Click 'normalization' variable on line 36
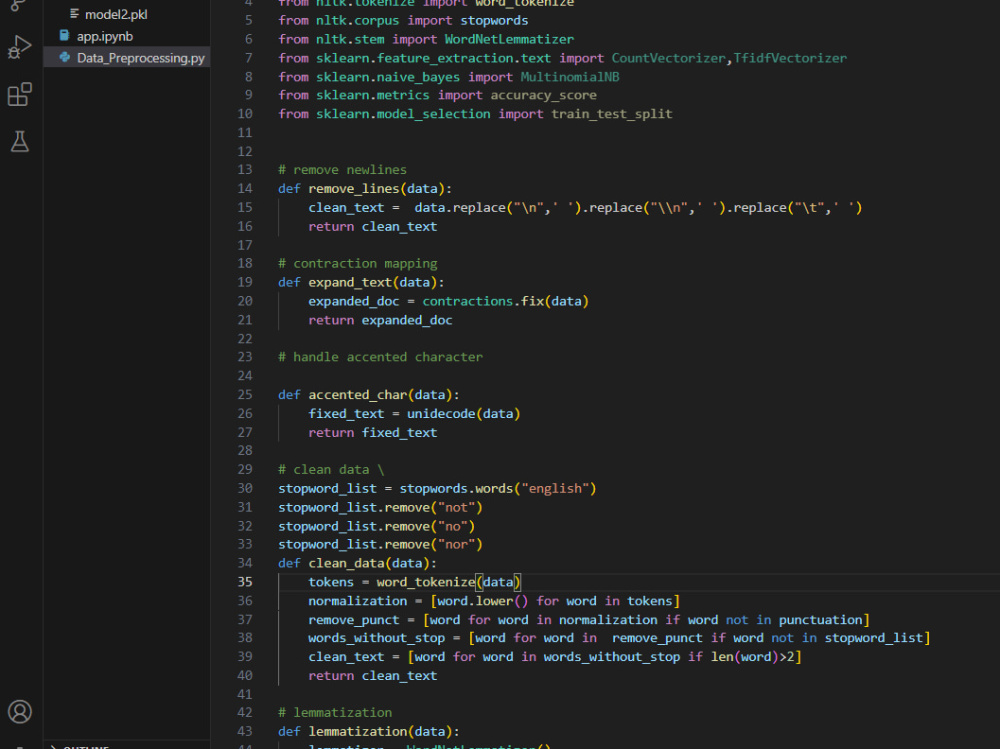 [x=358, y=600]
